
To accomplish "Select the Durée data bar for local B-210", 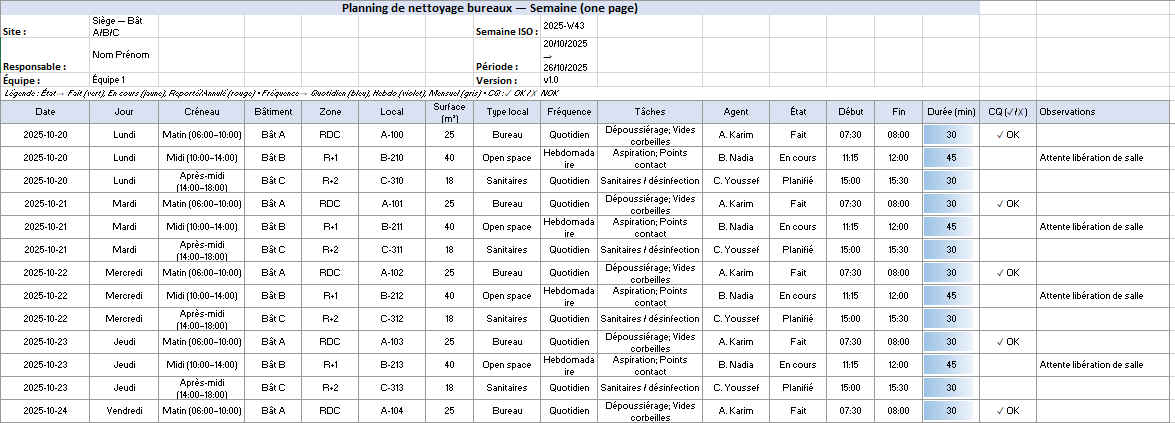I will click(951, 158).
